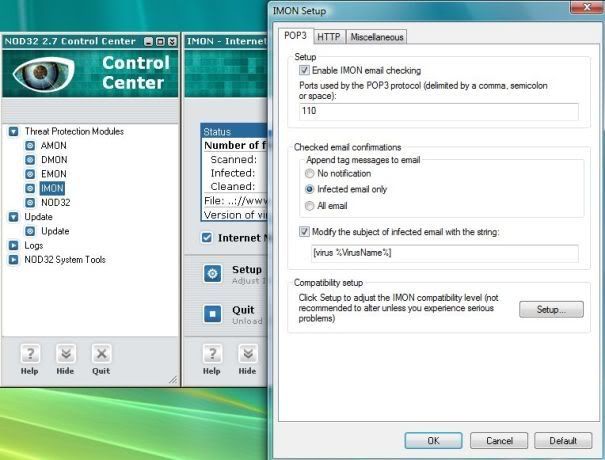
Task: Select the DMON module icon
Action: coord(30,159)
